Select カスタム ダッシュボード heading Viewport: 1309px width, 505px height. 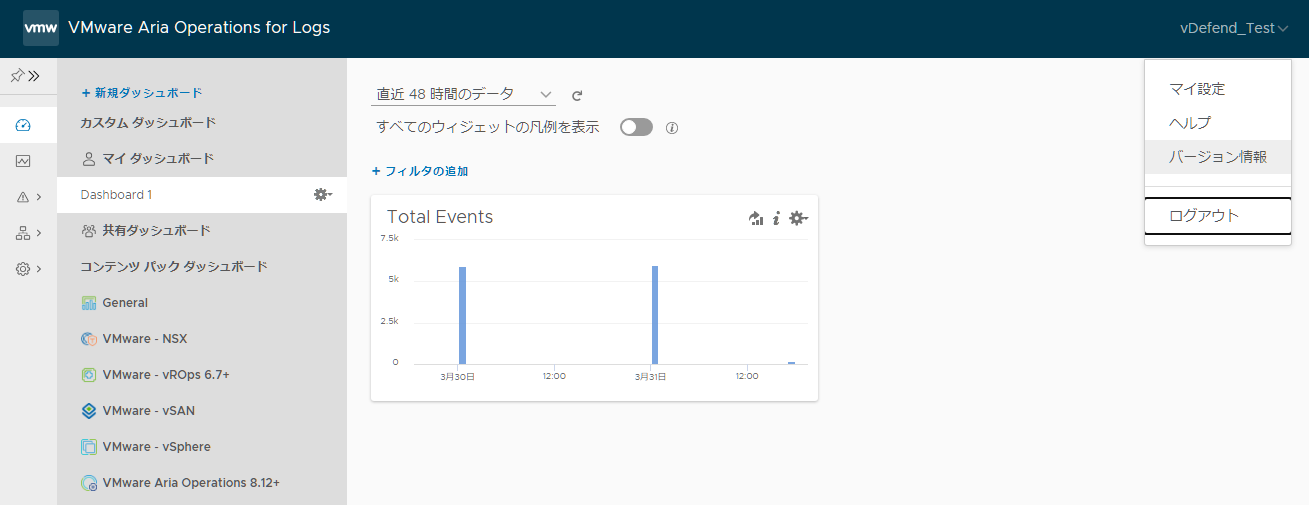(148, 122)
